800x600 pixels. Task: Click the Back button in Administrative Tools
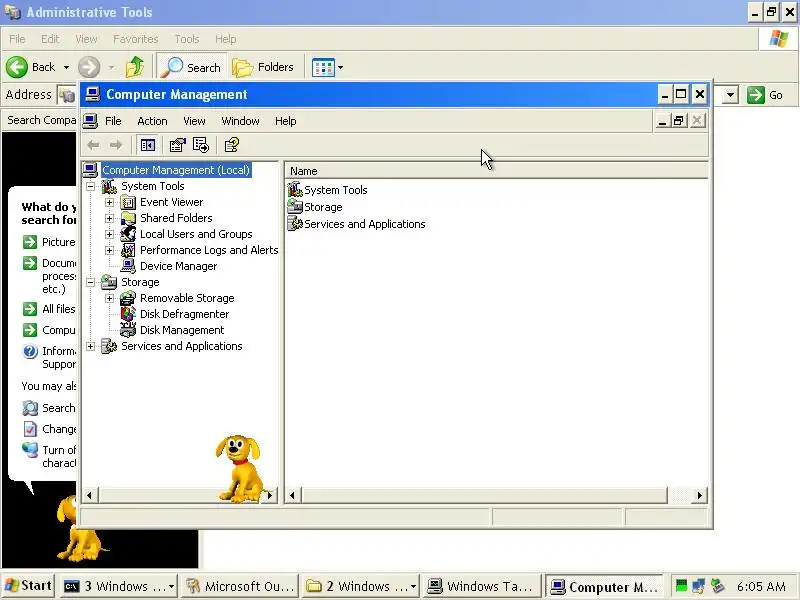(31, 67)
